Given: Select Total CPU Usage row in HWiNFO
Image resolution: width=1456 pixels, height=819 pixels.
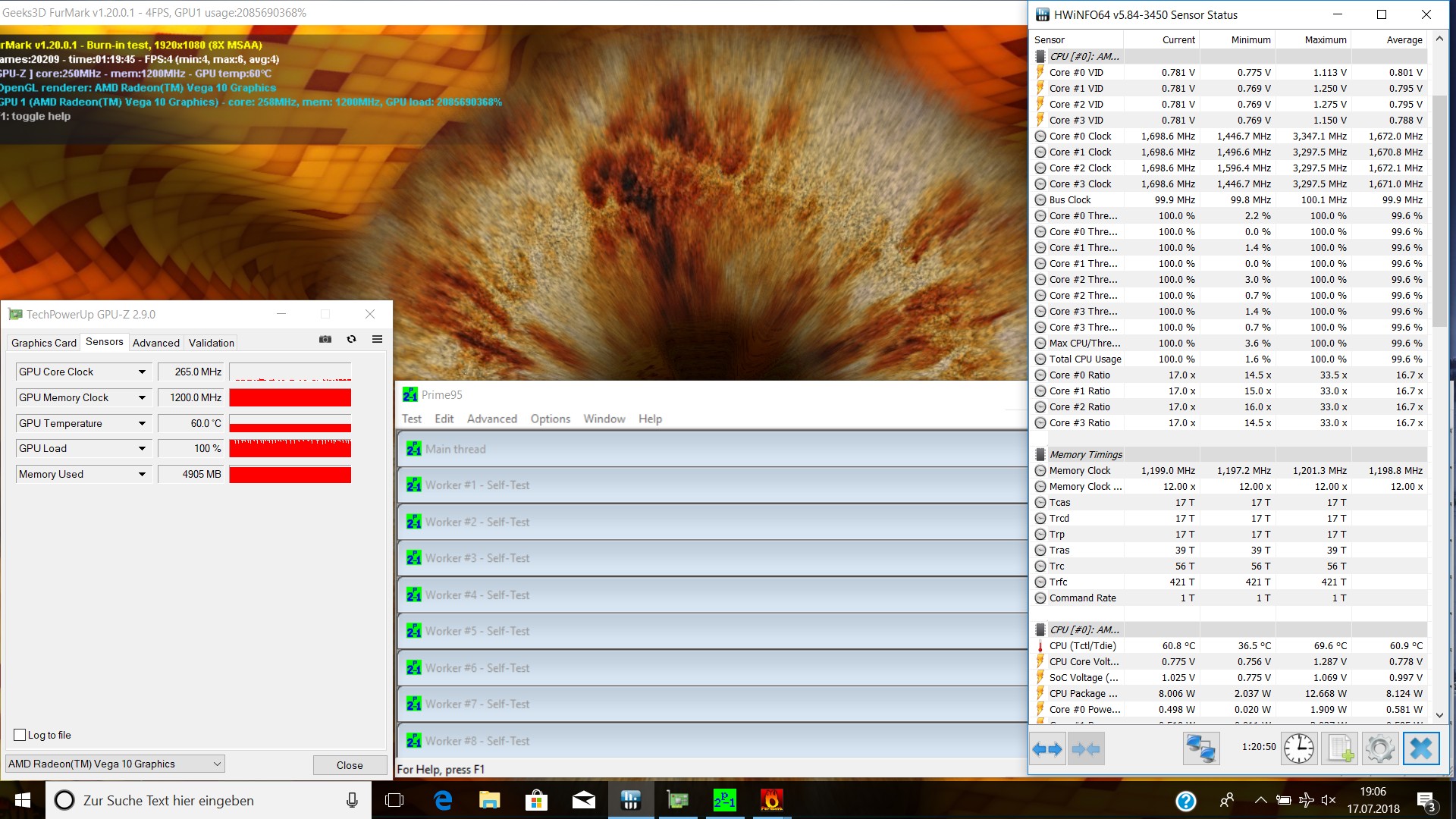Looking at the screenshot, I should click(x=1229, y=359).
